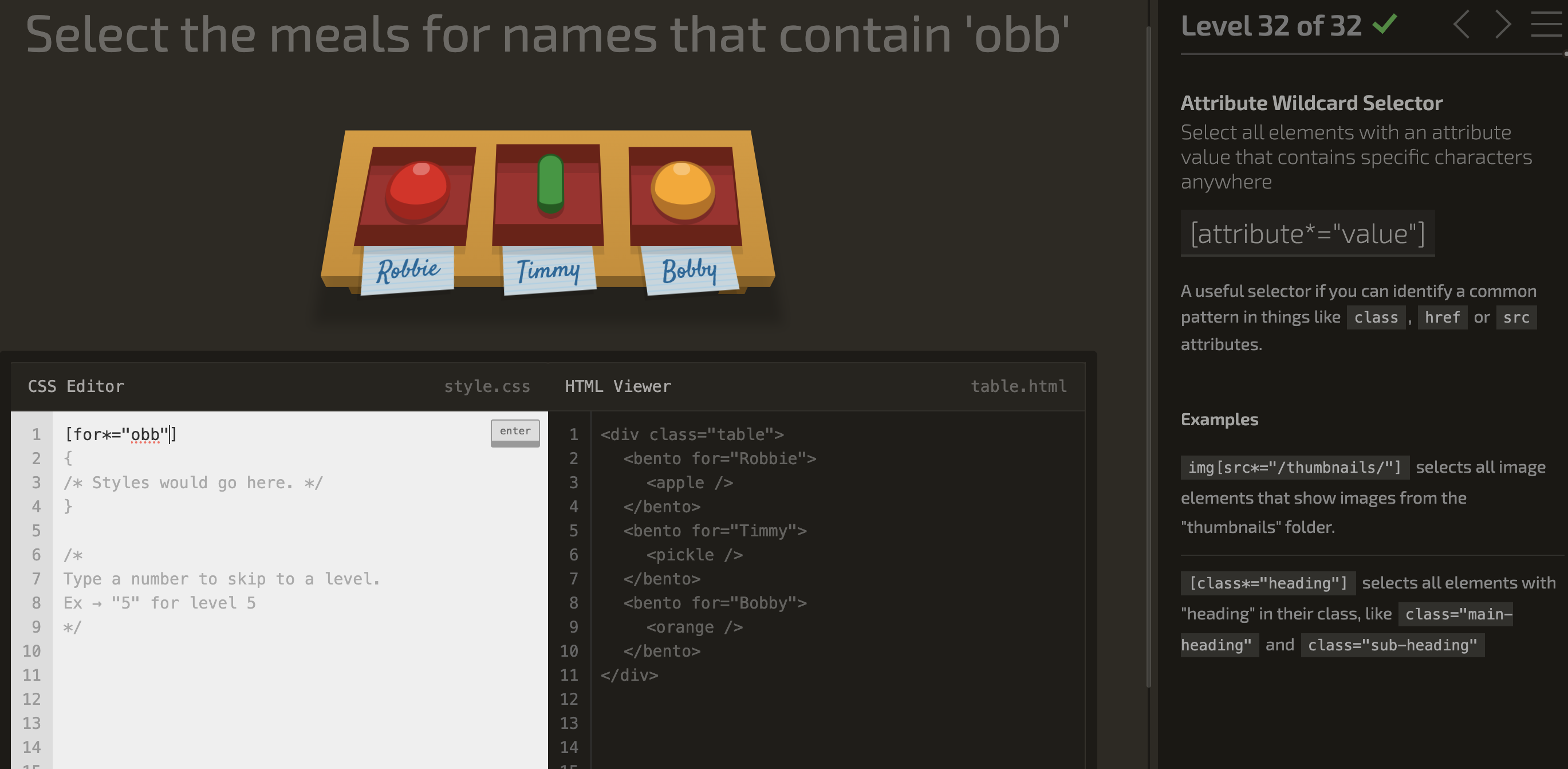Click the red apple in the bento
The image size is (1568, 769).
417,190
